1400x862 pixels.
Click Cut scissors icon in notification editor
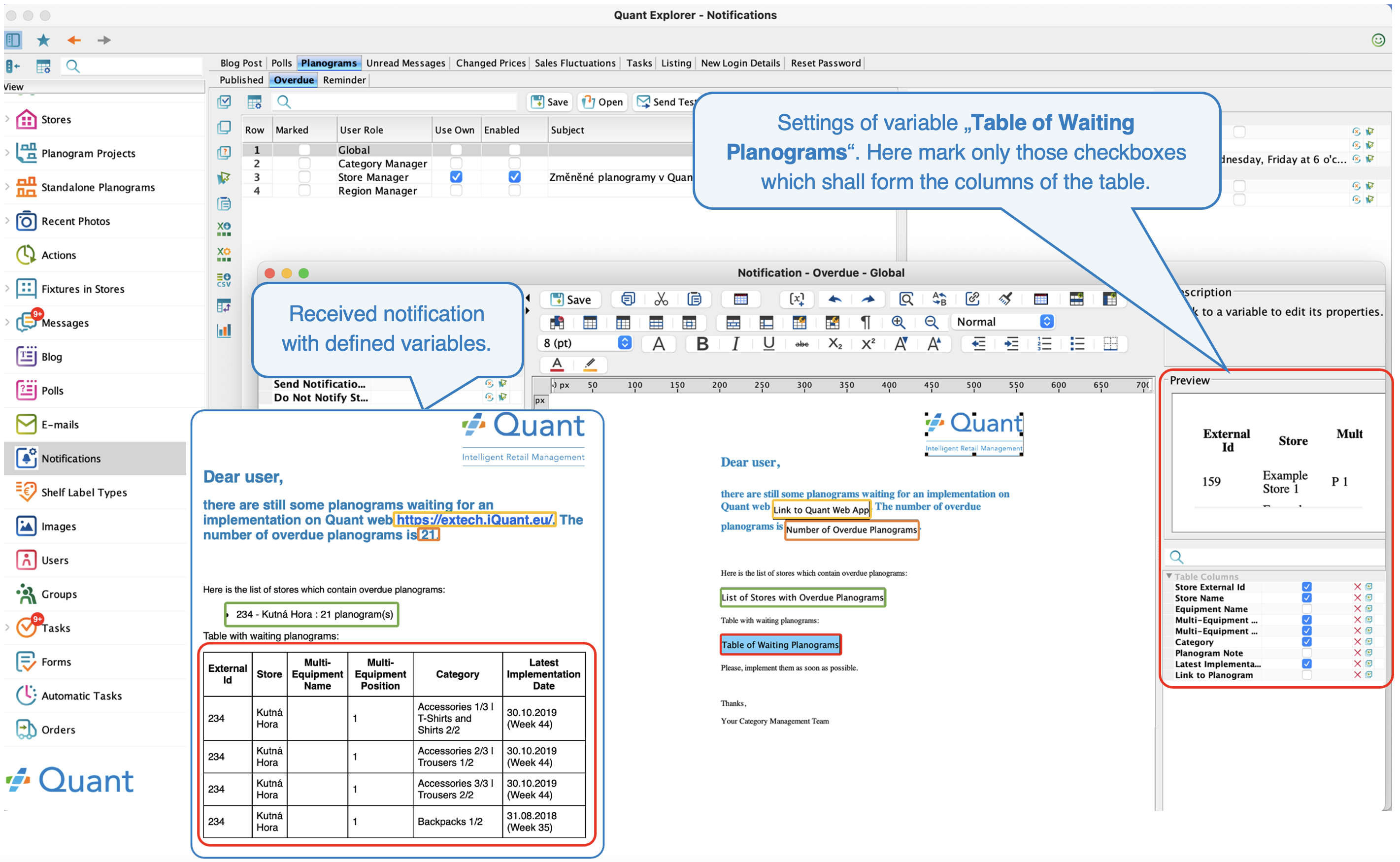[661, 299]
